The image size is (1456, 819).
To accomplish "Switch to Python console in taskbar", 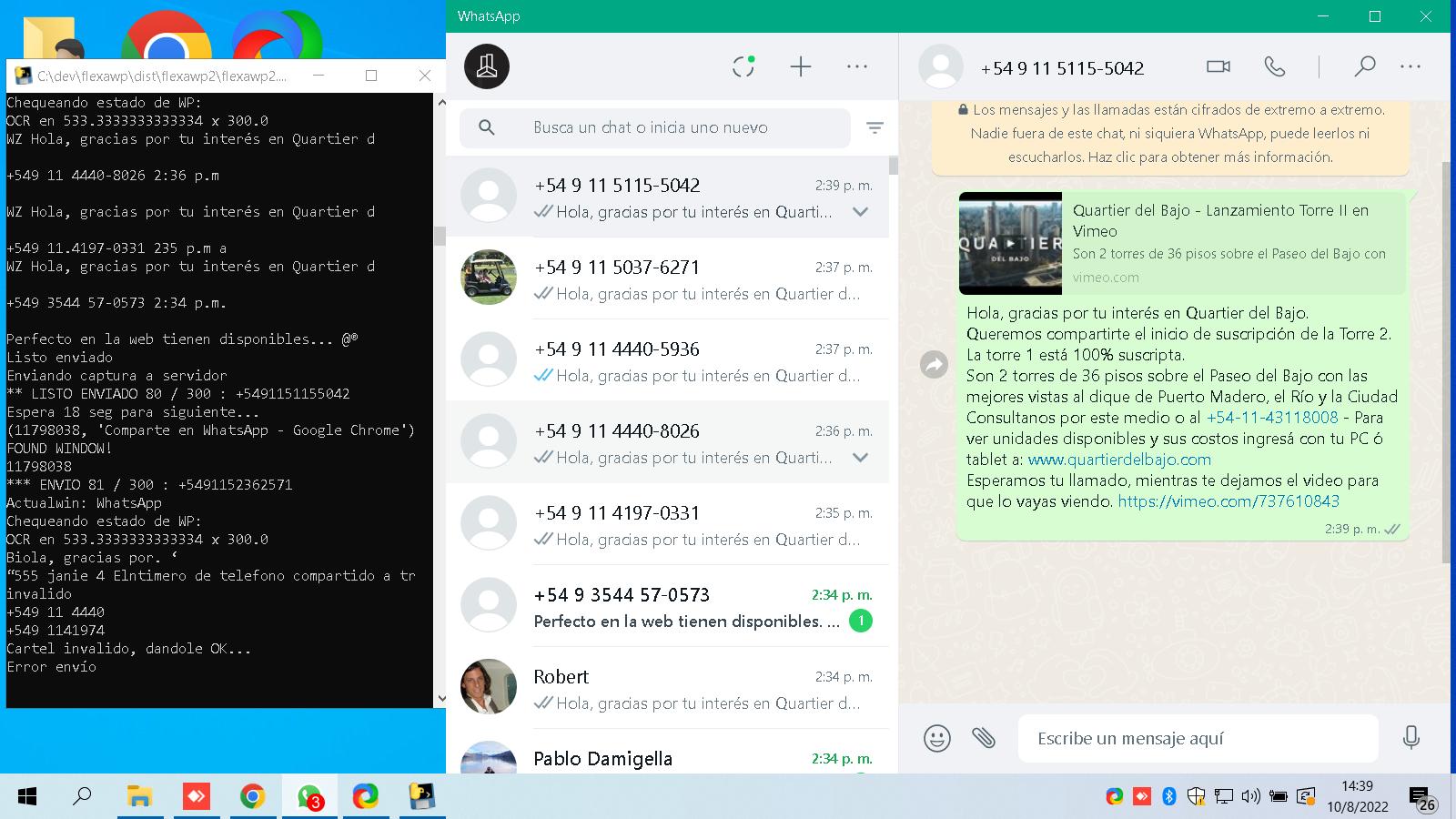I will click(x=422, y=797).
